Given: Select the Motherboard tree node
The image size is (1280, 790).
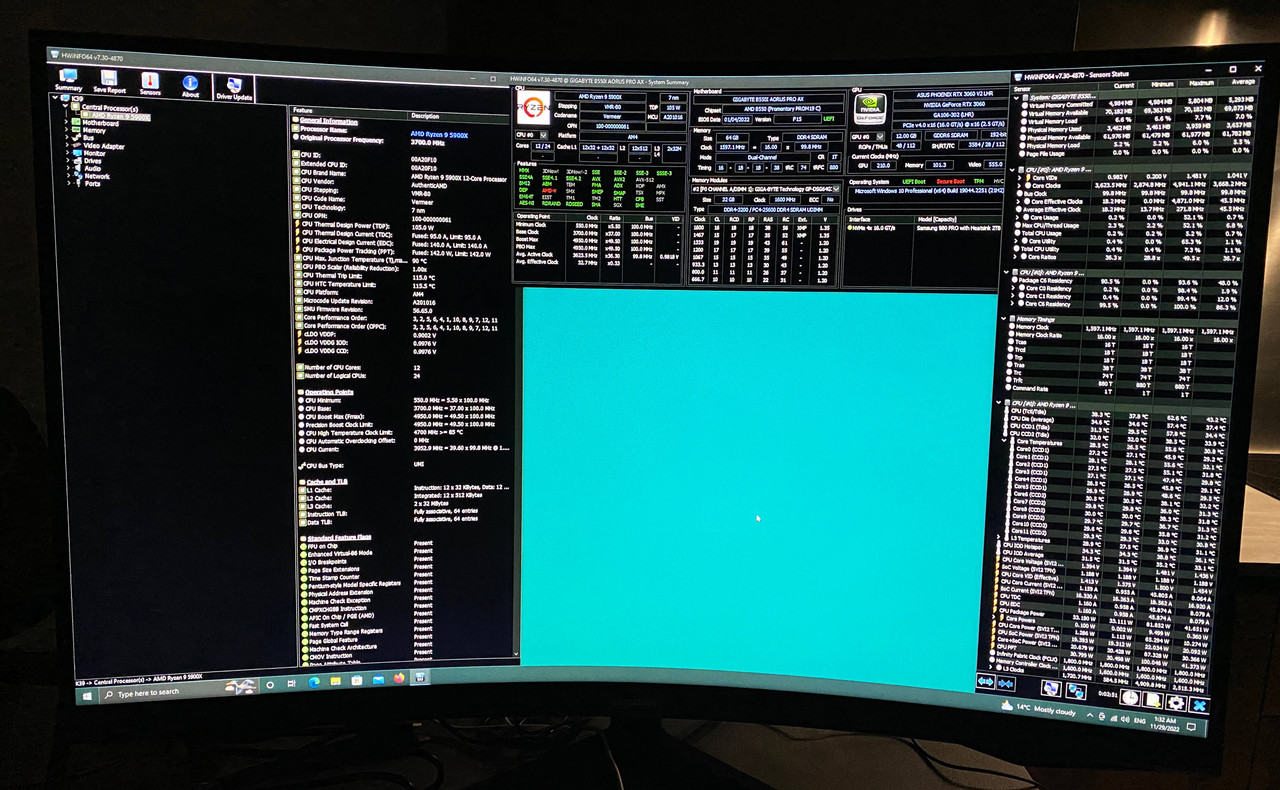Looking at the screenshot, I should 96,124.
